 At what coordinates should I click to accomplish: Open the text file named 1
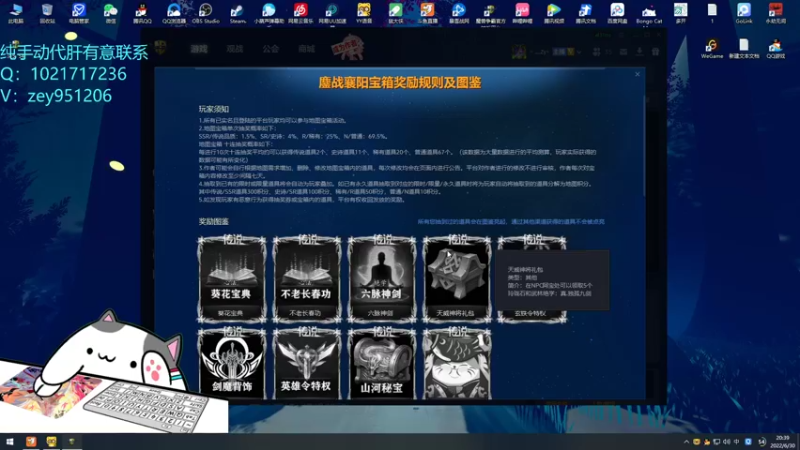tap(712, 13)
